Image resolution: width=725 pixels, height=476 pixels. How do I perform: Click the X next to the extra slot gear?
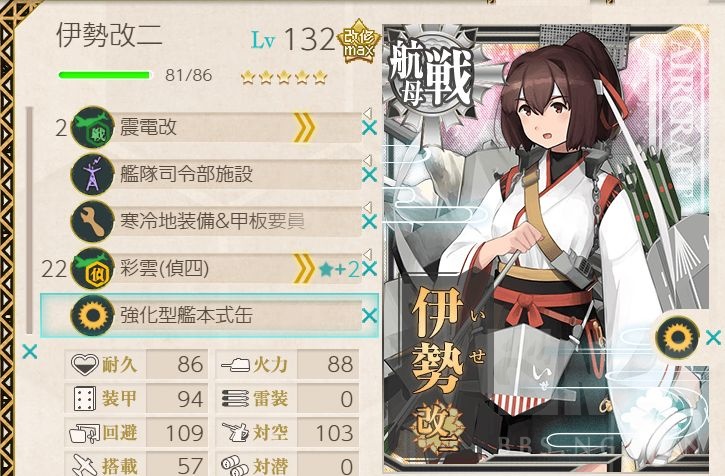(713, 338)
